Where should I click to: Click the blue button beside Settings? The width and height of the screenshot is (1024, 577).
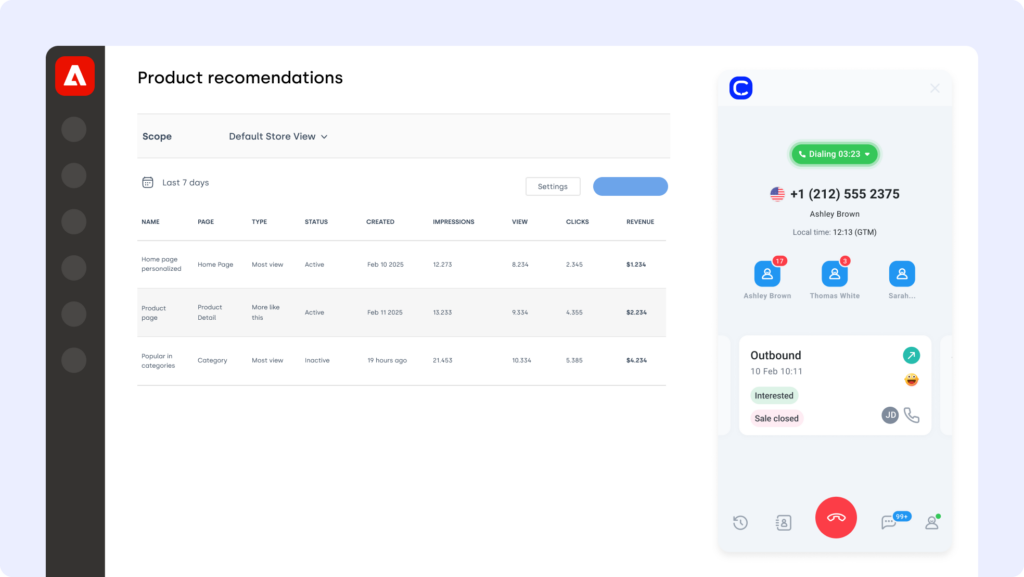point(630,186)
